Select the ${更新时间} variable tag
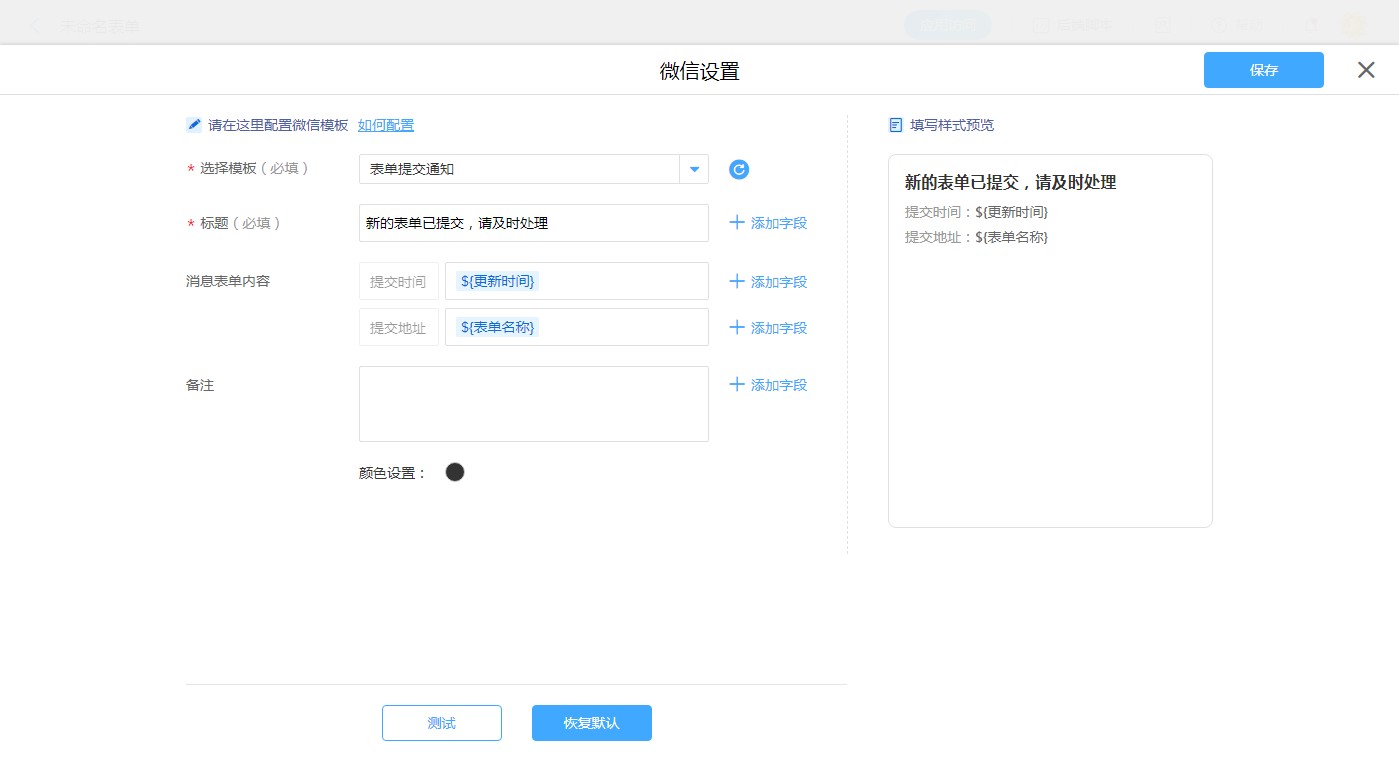 click(498, 281)
